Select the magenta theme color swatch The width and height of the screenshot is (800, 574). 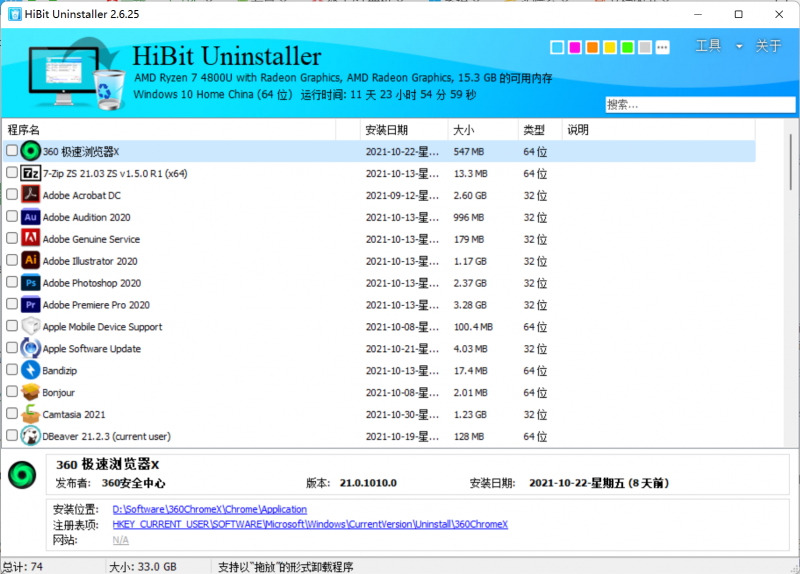[574, 47]
